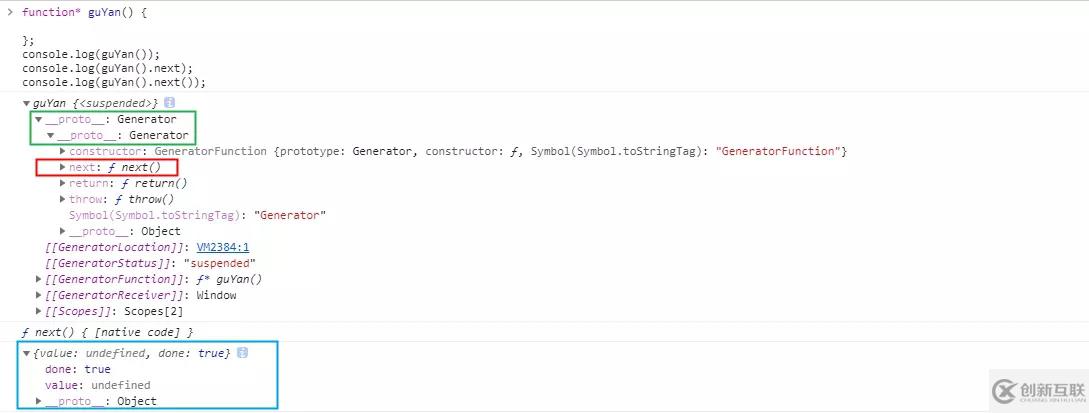Open the VM2384:1 source link
Screen dimensions: 1089x413
[223, 247]
